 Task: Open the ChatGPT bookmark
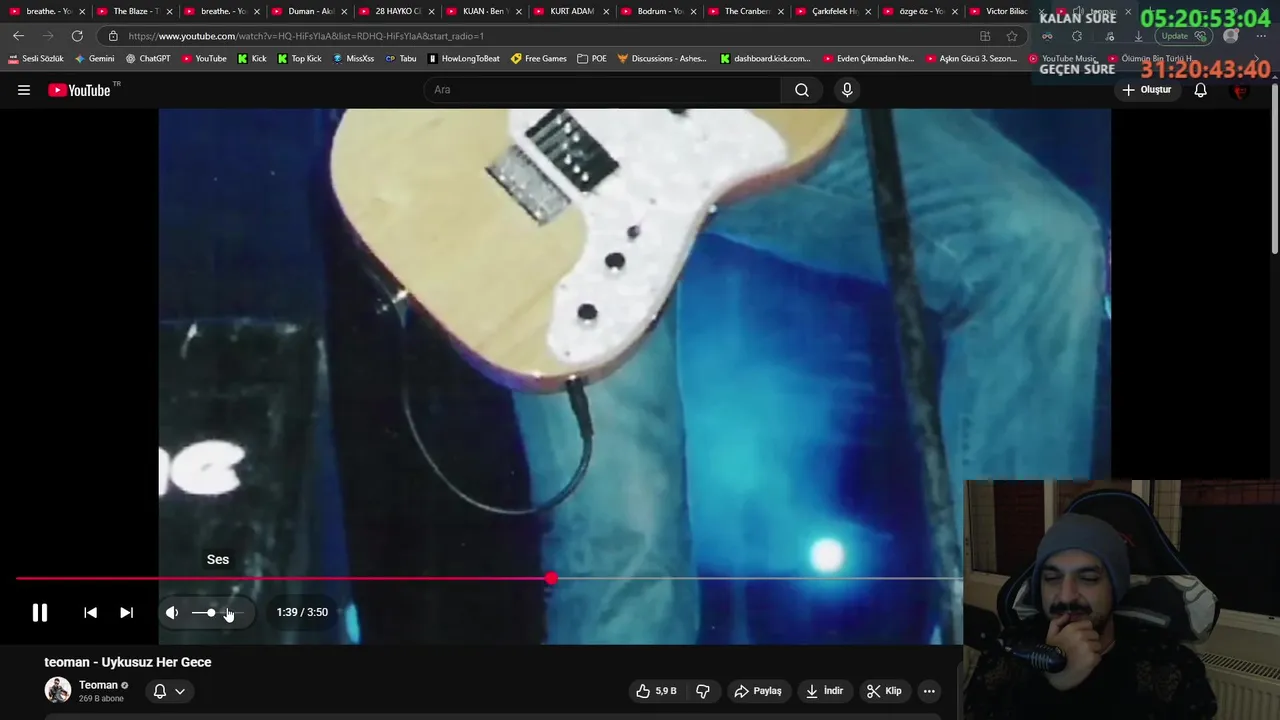[x=148, y=59]
